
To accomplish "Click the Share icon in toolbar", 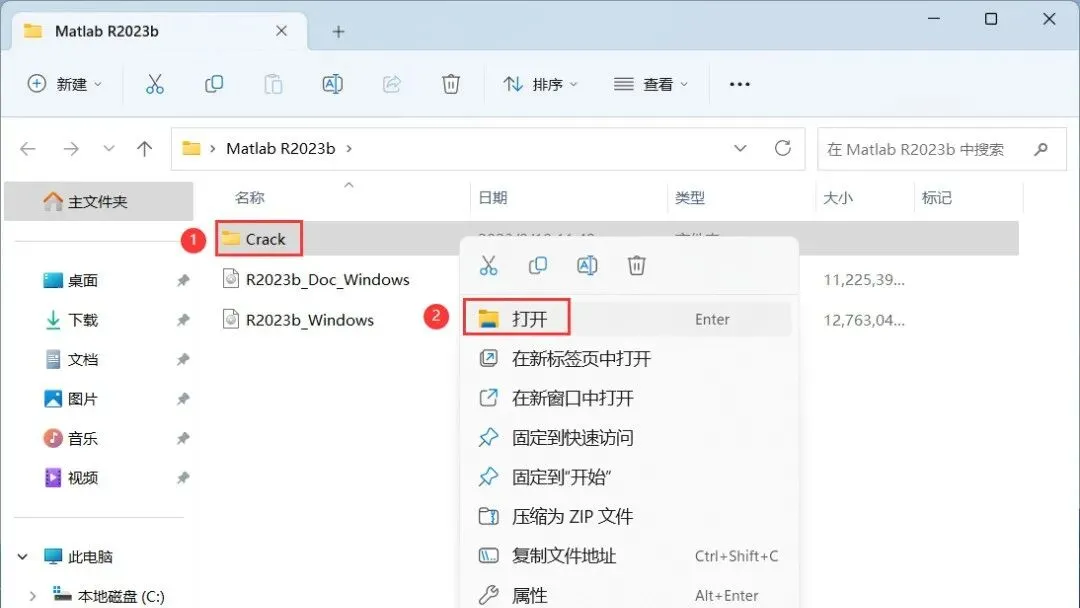I will pyautogui.click(x=392, y=84).
